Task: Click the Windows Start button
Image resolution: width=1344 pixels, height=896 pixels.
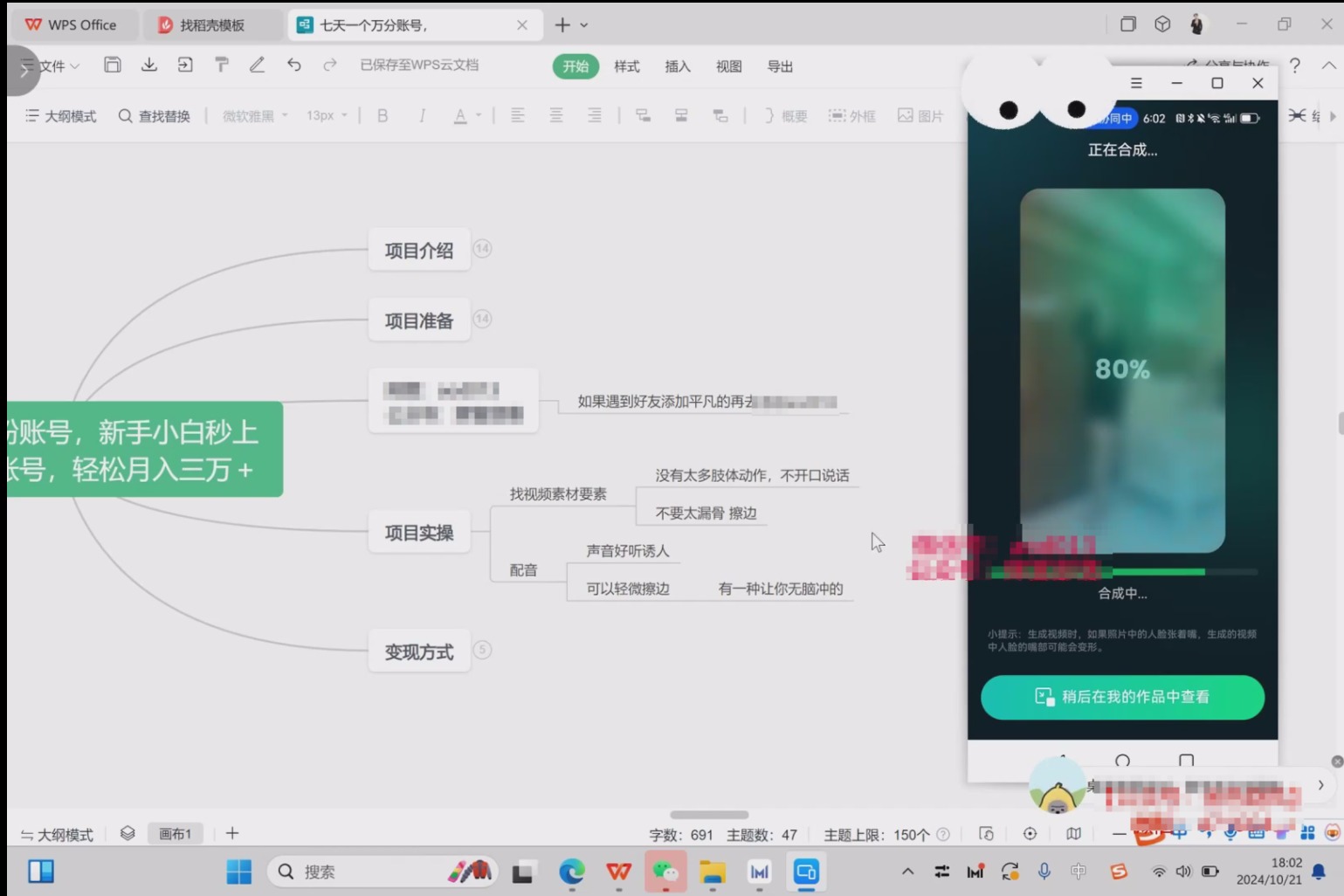Action: [x=238, y=872]
